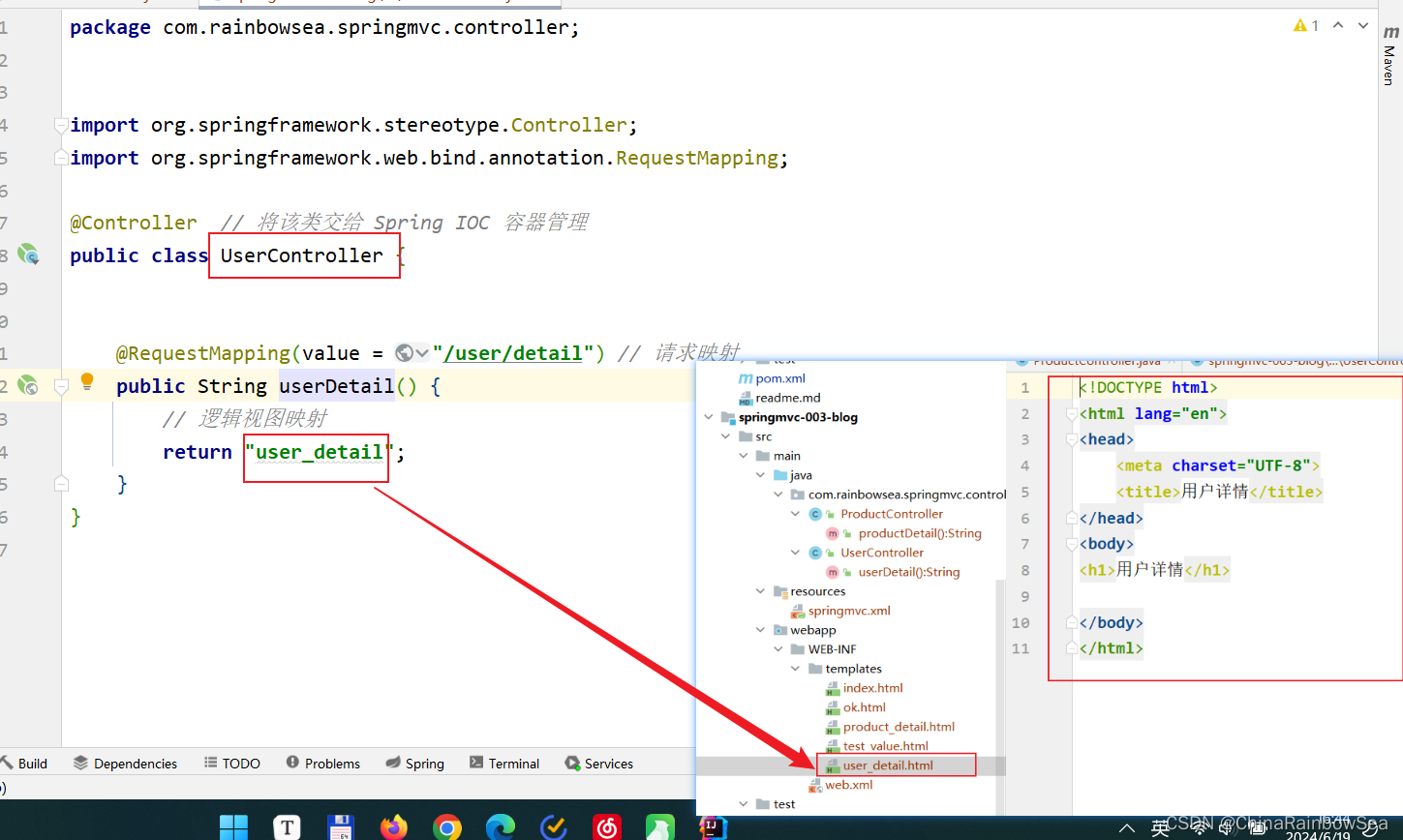Fold the body tag in HTML editor

click(1072, 544)
